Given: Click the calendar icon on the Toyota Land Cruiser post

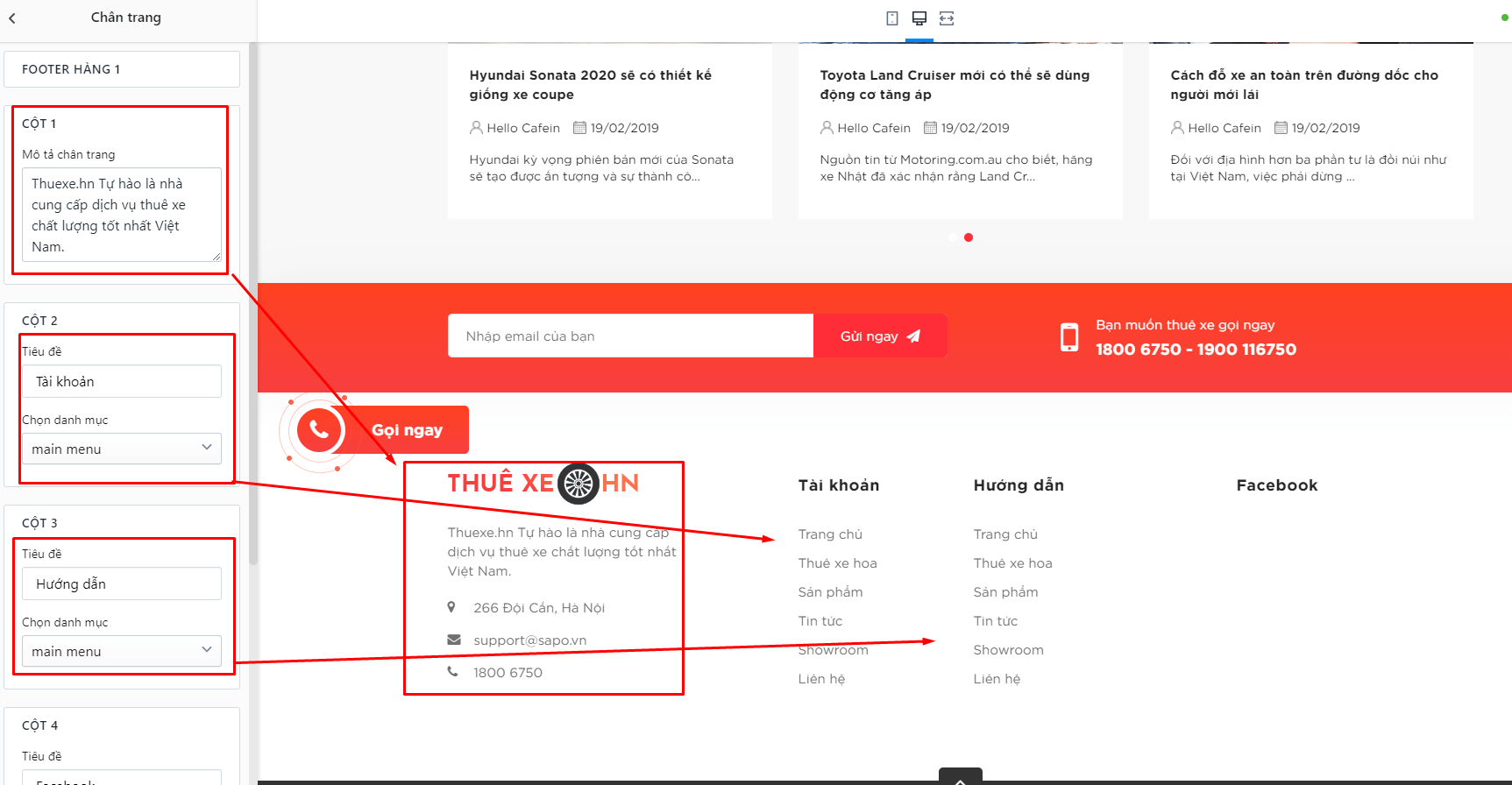Looking at the screenshot, I should pos(931,128).
